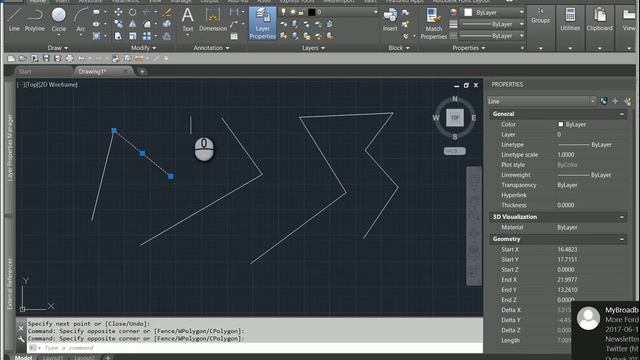640x360 pixels.
Task: Click the Linetype scale value 1.0000
Action: [566, 155]
